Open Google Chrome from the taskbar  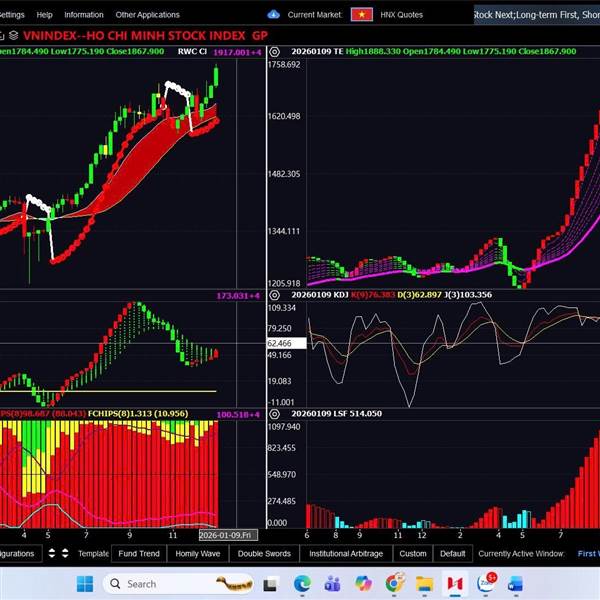[394, 583]
